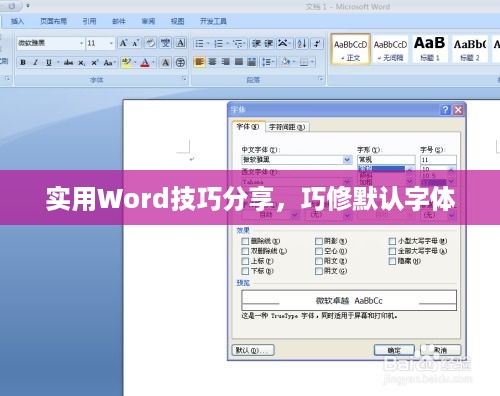Click the red font color A button
This screenshot has width=500, height=396.
145,62
